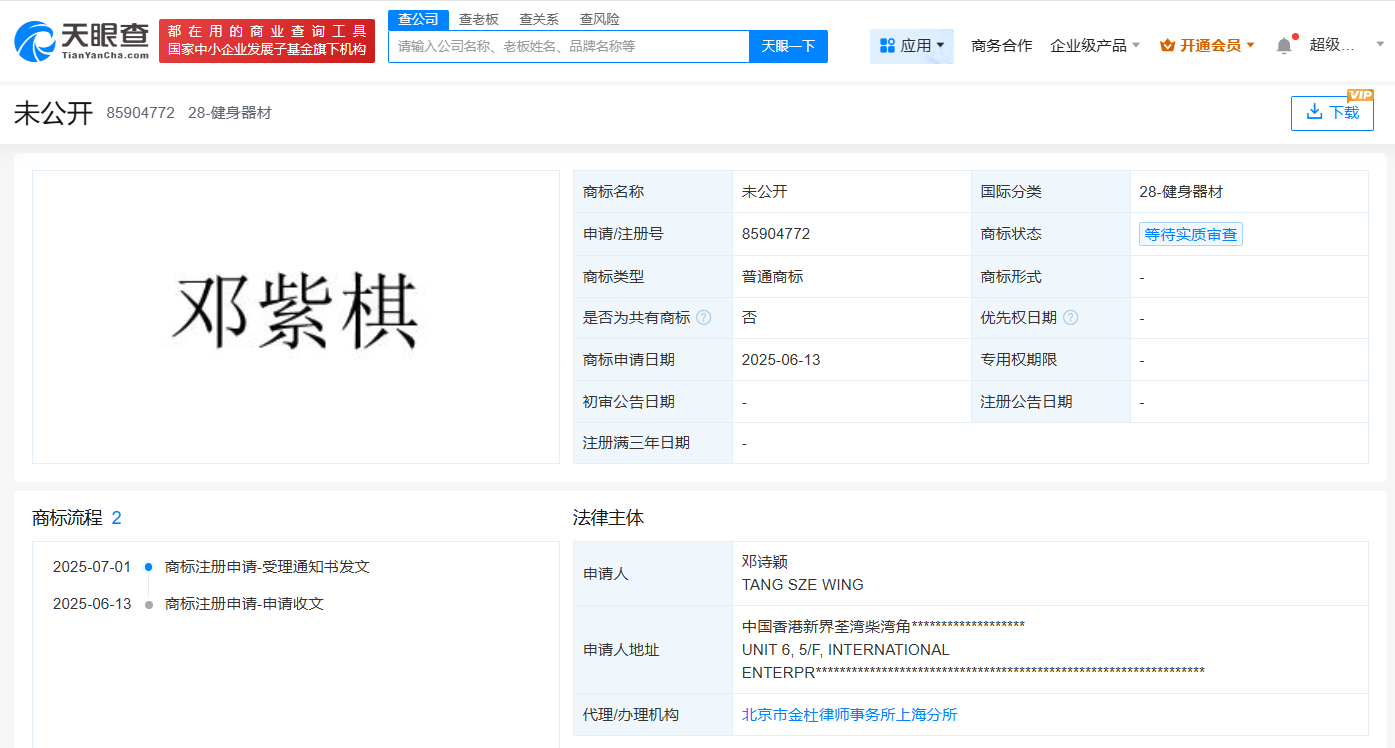1395x748 pixels.
Task: Click the orange VIP badge
Action: click(1362, 95)
